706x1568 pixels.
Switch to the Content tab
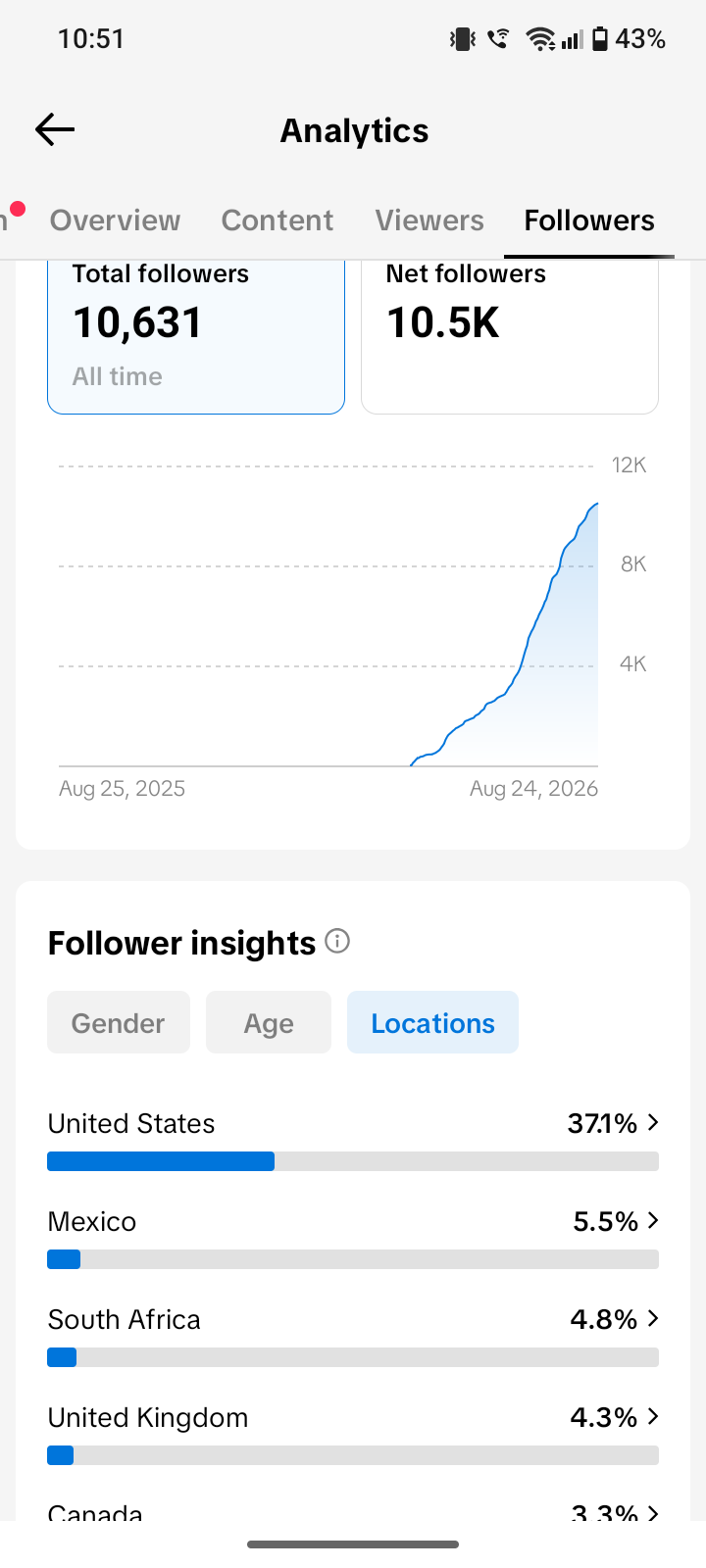pos(277,220)
